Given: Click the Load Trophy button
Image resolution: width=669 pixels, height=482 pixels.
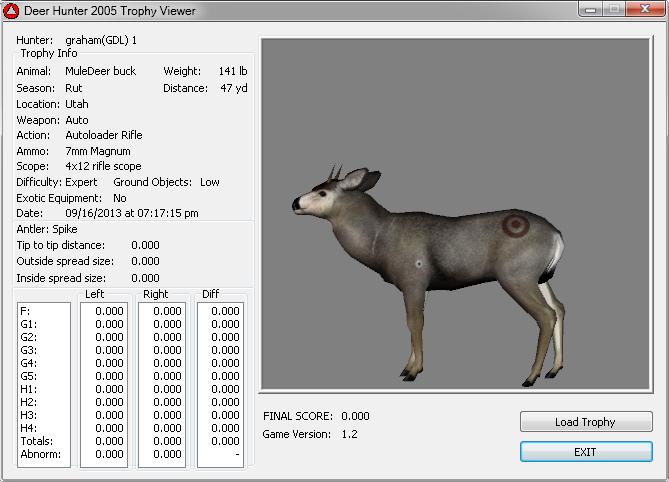Looking at the screenshot, I should pyautogui.click(x=586, y=422).
